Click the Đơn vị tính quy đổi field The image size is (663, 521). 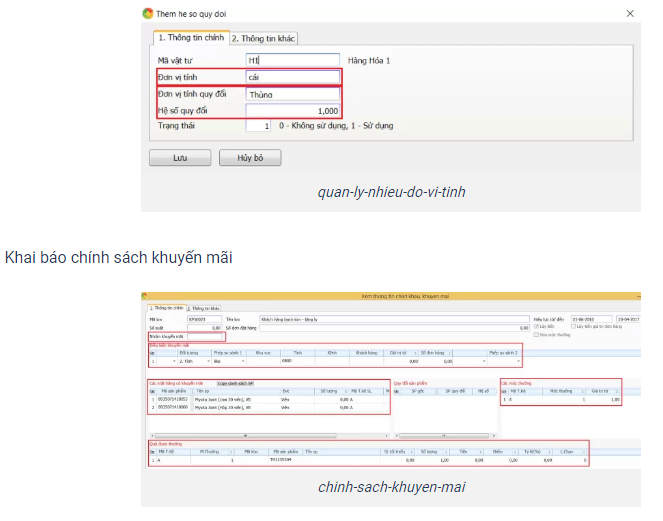point(292,94)
